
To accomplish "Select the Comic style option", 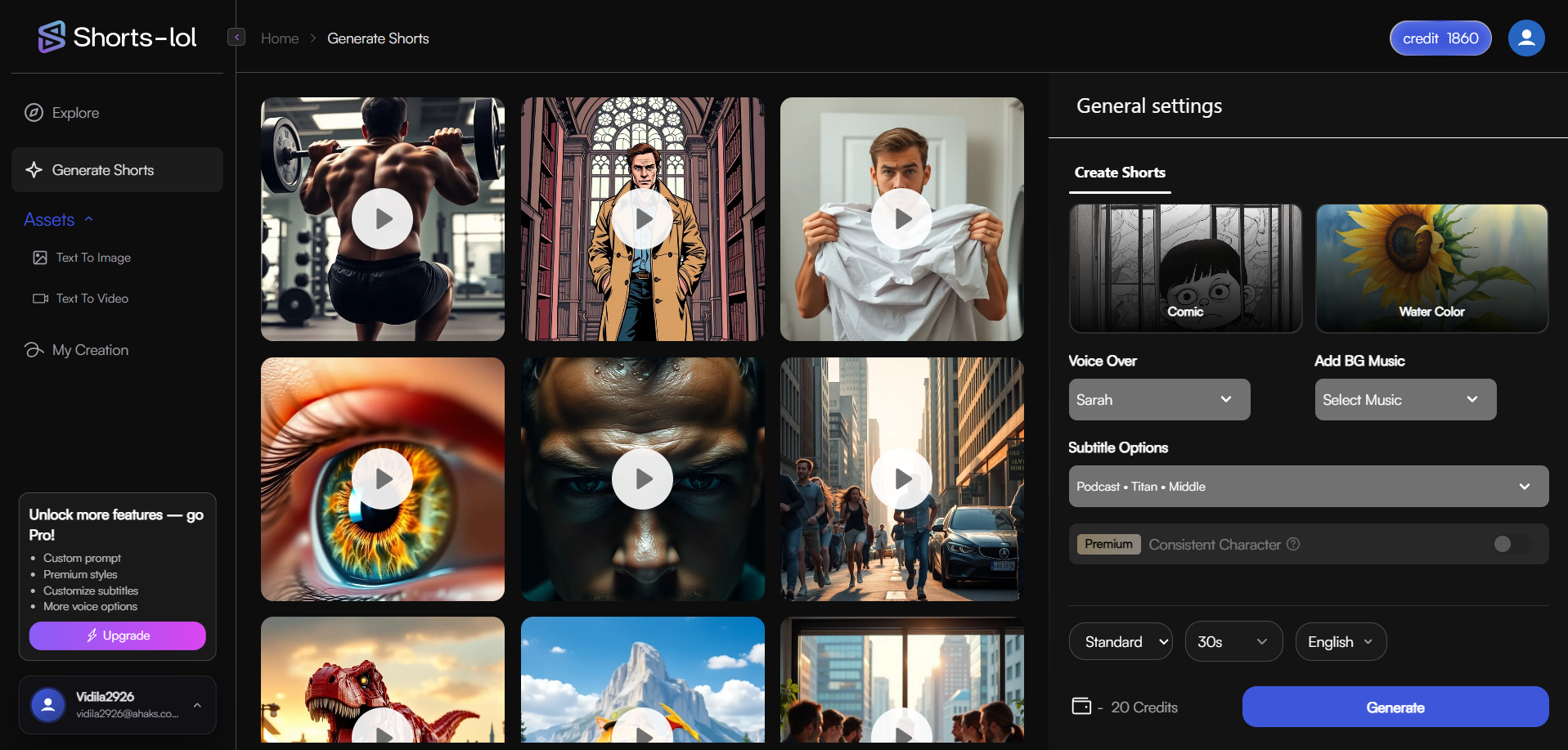I will [1185, 268].
